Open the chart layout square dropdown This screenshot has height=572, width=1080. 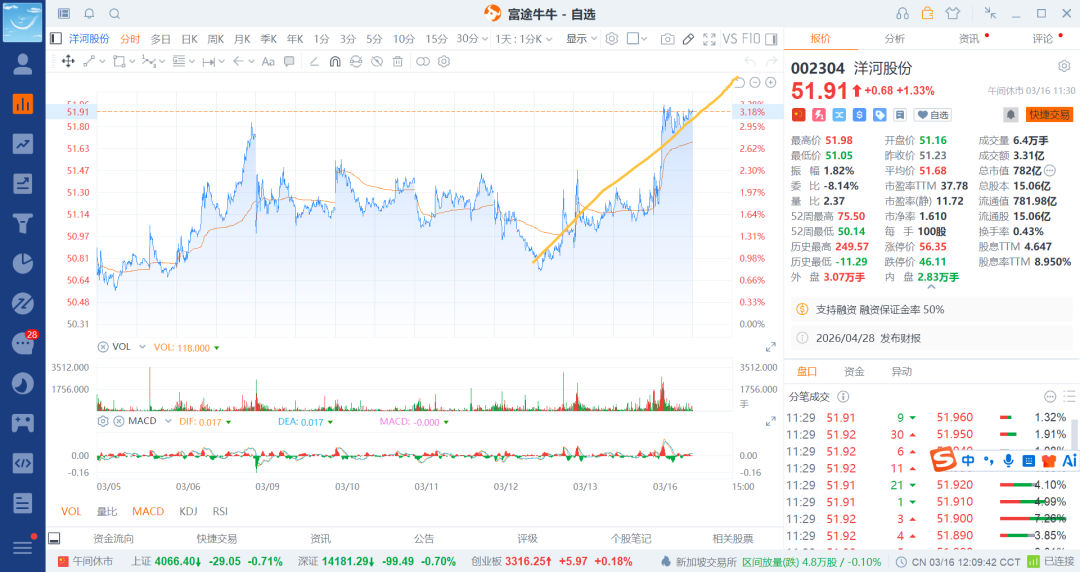[x=637, y=39]
